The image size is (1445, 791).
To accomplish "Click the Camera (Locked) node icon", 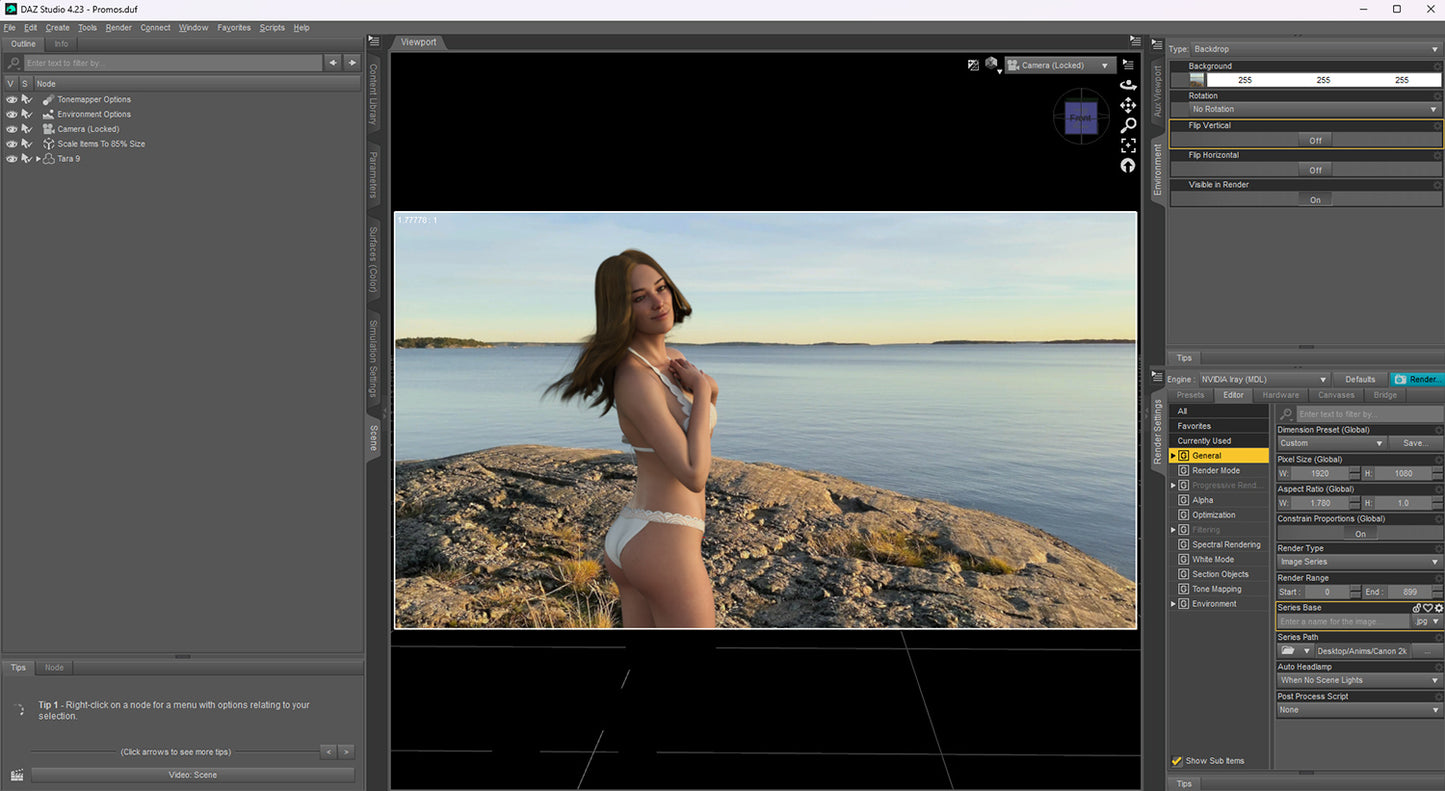I will point(48,129).
